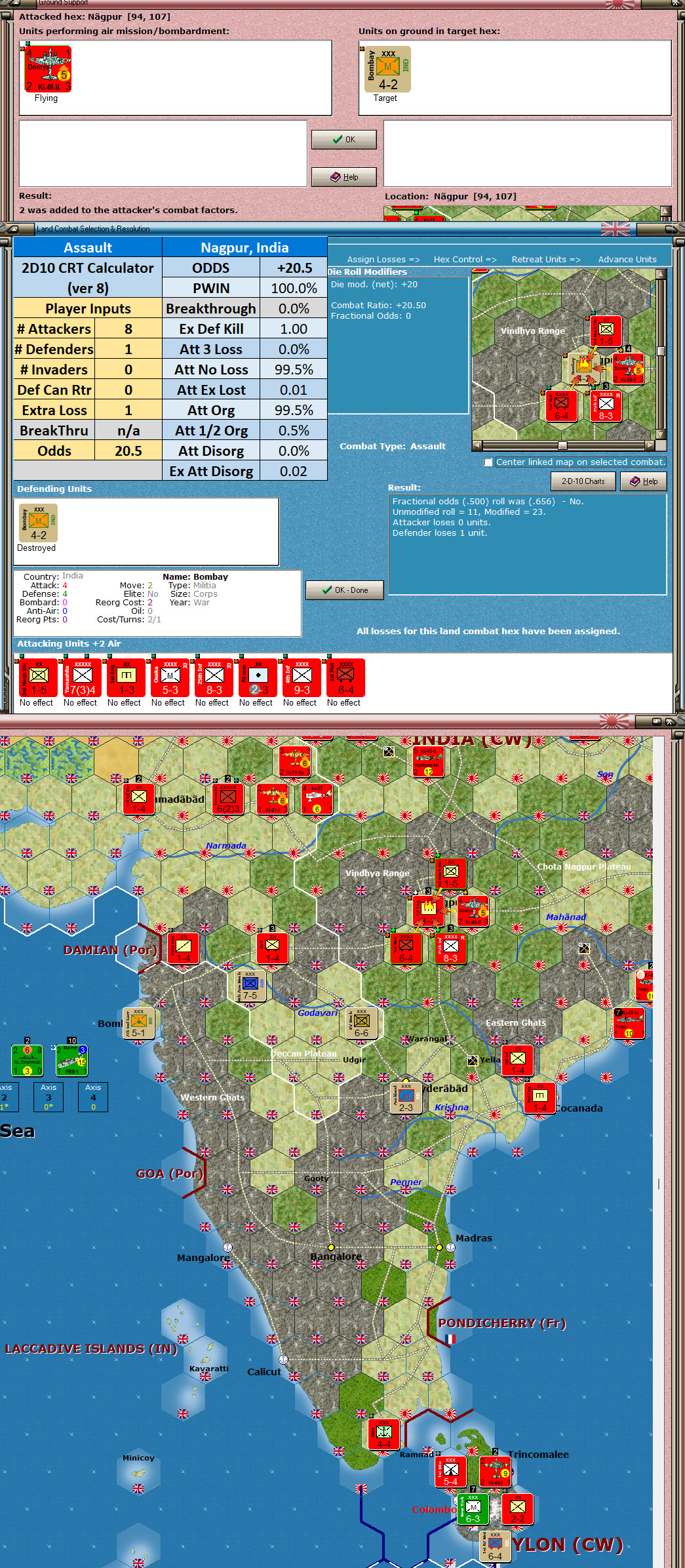Select the CL Cincinnati naval counter
This screenshot has width=685, height=1568.
pos(27,1060)
